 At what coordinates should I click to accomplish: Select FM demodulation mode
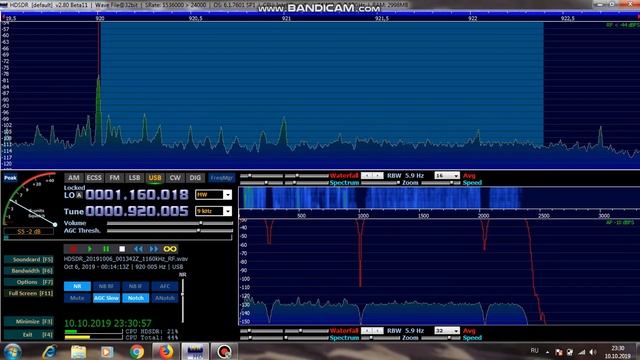(x=114, y=178)
